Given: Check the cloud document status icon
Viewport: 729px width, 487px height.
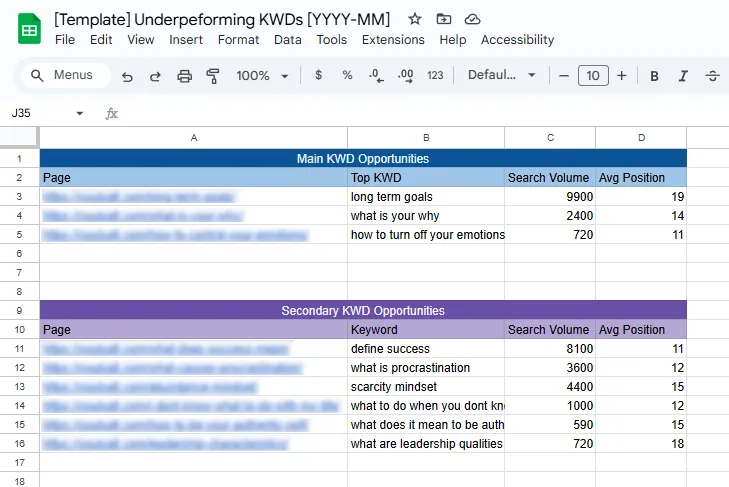Looking at the screenshot, I should (x=472, y=20).
